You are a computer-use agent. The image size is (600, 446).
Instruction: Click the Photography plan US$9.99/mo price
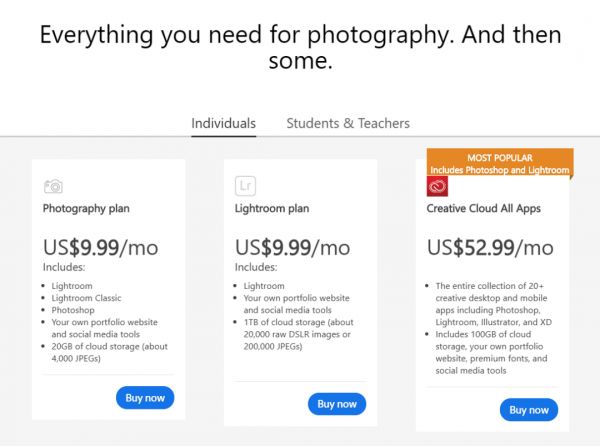100,247
